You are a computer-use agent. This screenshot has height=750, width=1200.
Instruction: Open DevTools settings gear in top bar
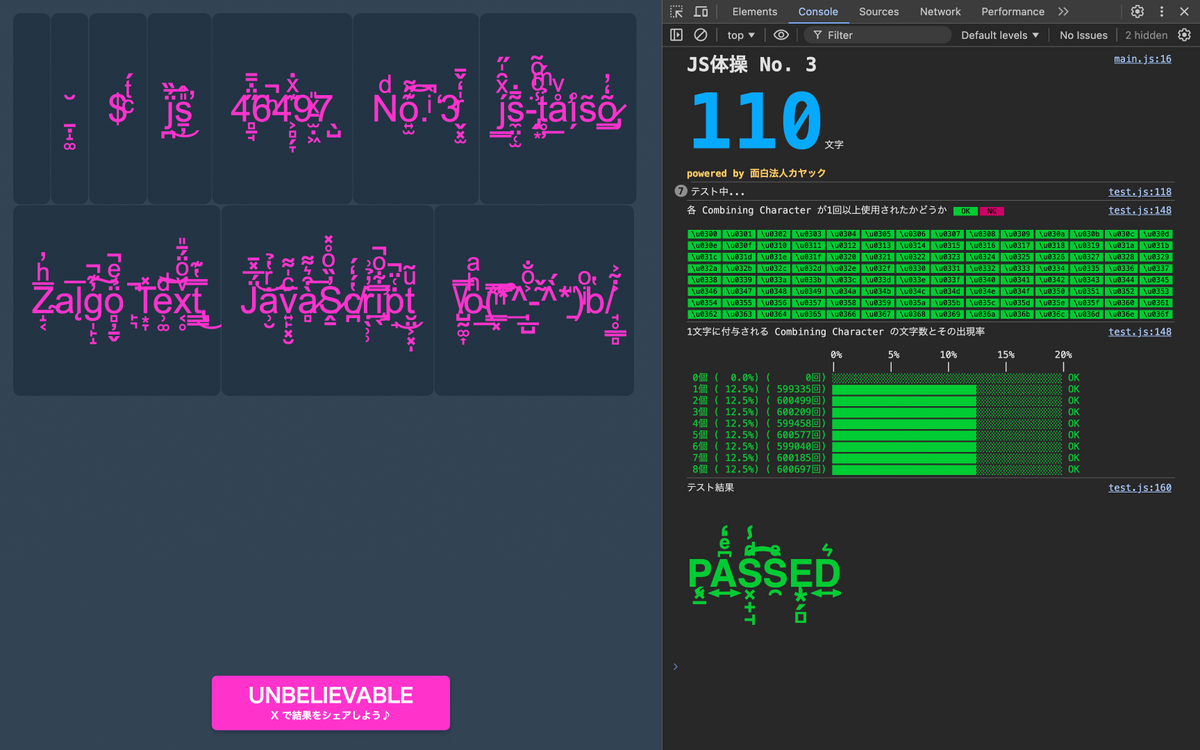[x=1138, y=12]
